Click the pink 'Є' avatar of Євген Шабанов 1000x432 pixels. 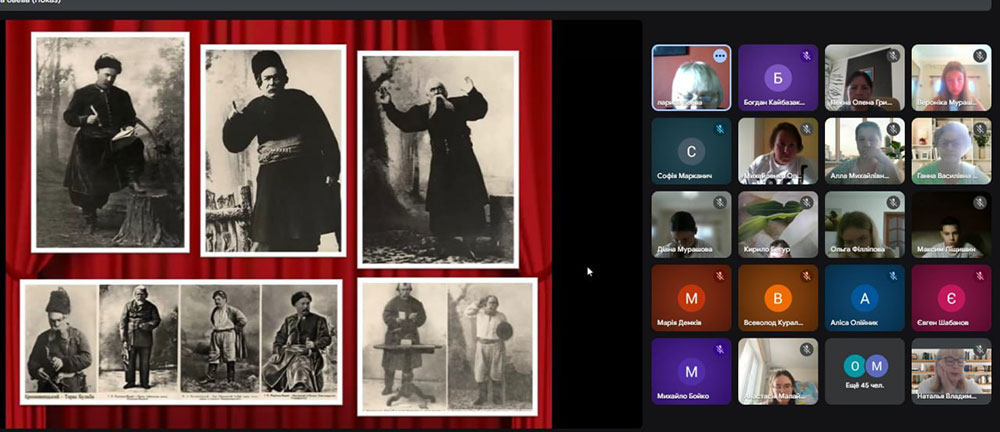coord(951,298)
